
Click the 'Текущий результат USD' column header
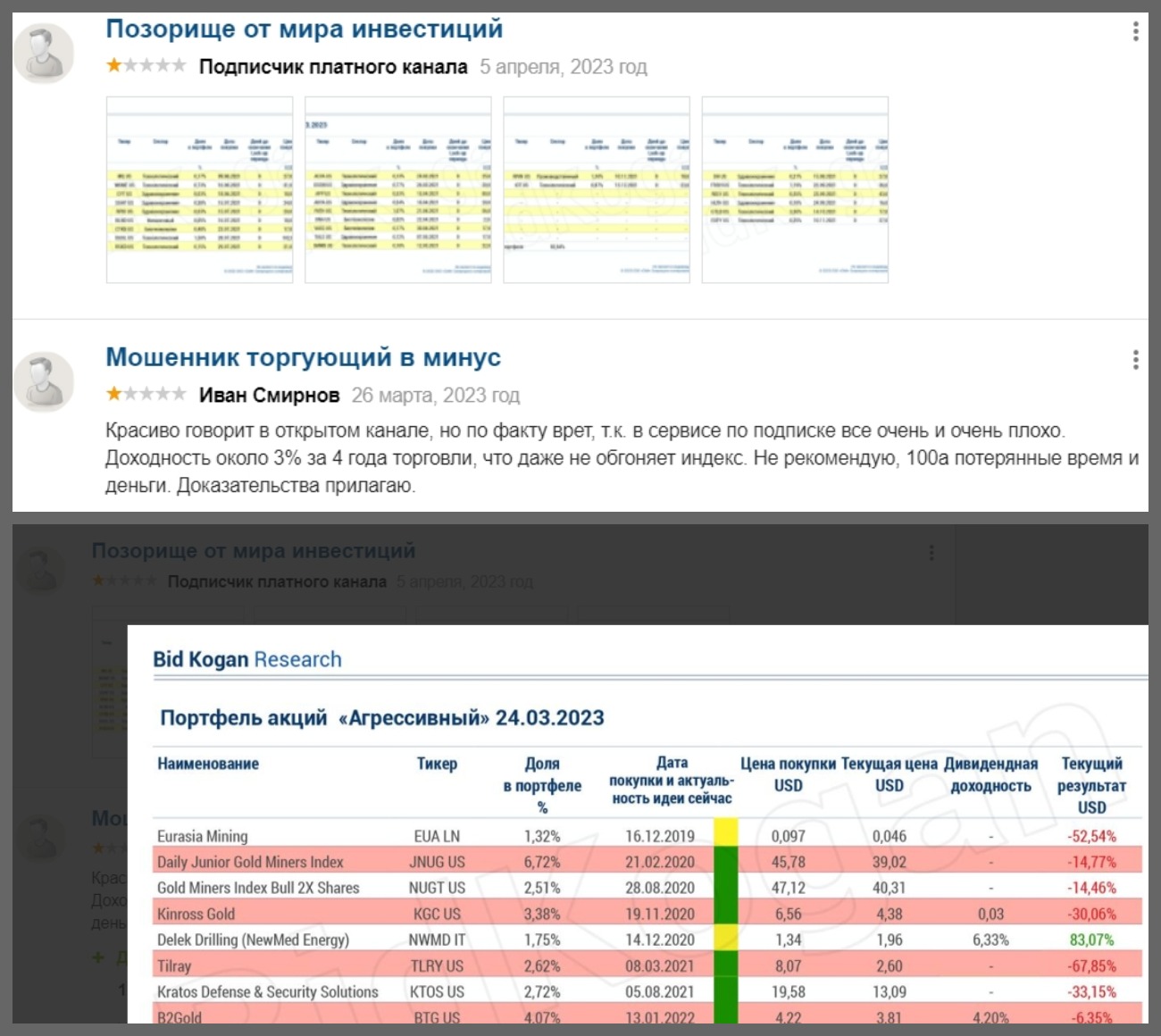(1091, 785)
